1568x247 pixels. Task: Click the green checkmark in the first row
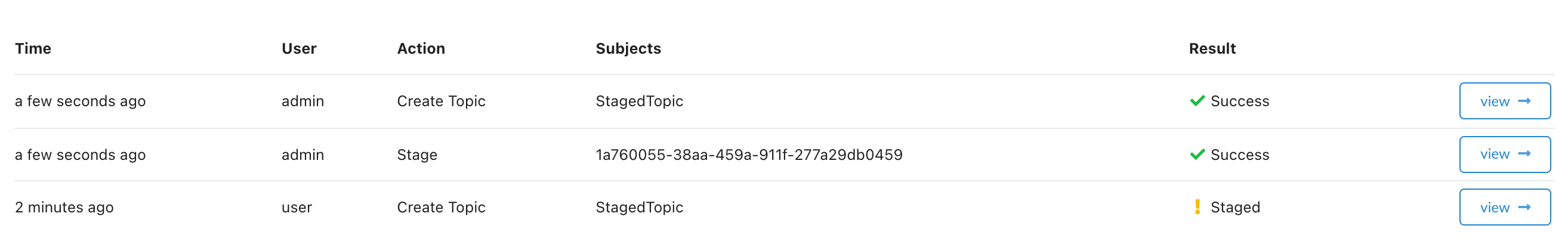[x=1197, y=101]
